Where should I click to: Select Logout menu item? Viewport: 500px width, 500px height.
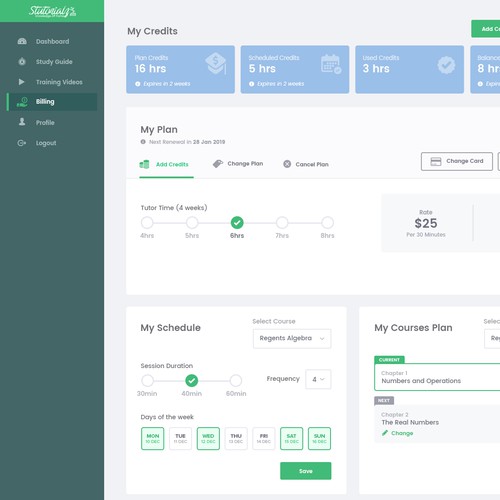[46, 143]
